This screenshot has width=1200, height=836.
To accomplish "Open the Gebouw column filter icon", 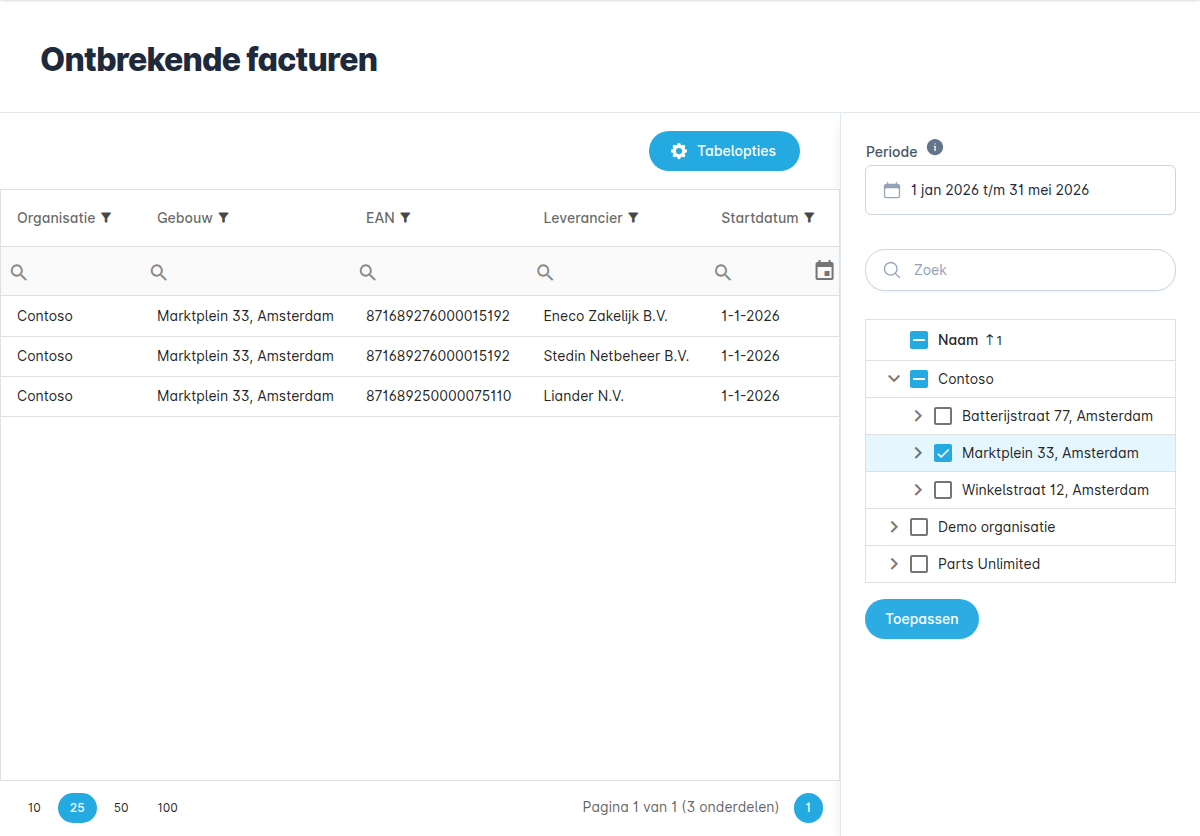I will pyautogui.click(x=224, y=218).
